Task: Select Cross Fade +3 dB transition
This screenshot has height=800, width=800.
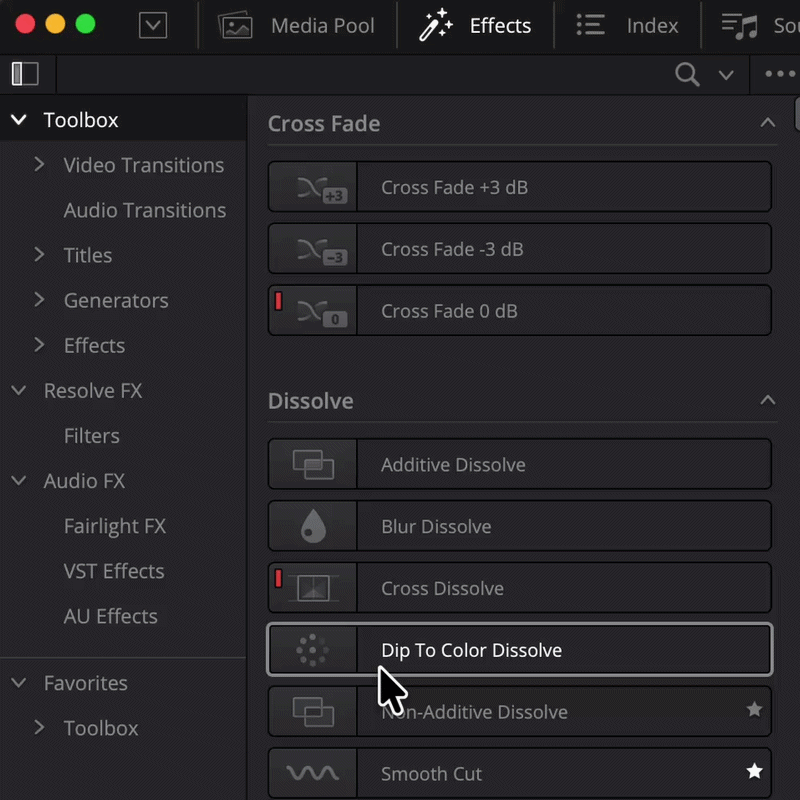Action: click(519, 187)
